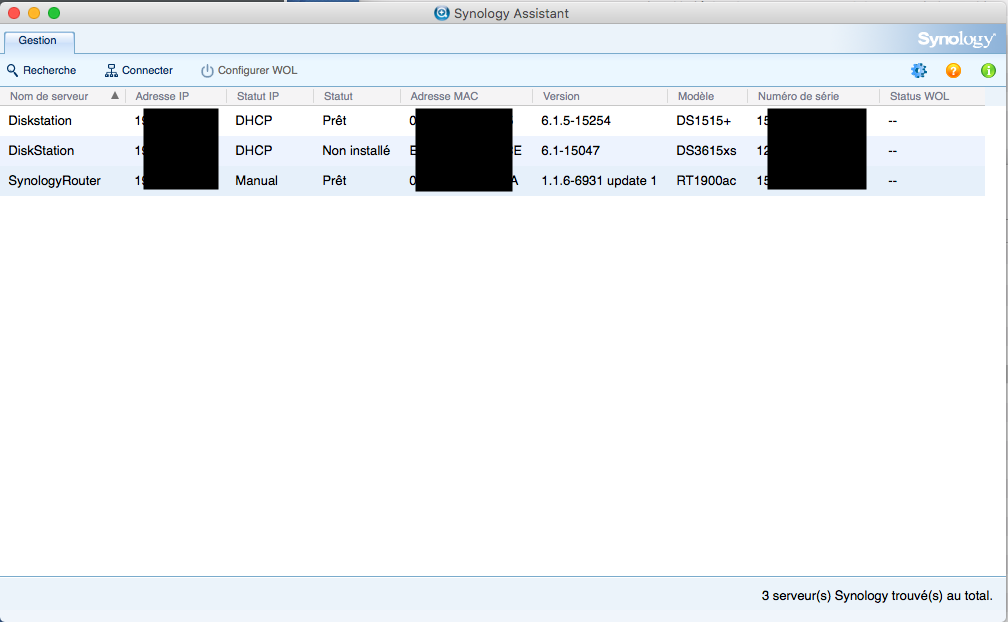
Task: Sort by Status WOL column header
Action: coord(919,96)
